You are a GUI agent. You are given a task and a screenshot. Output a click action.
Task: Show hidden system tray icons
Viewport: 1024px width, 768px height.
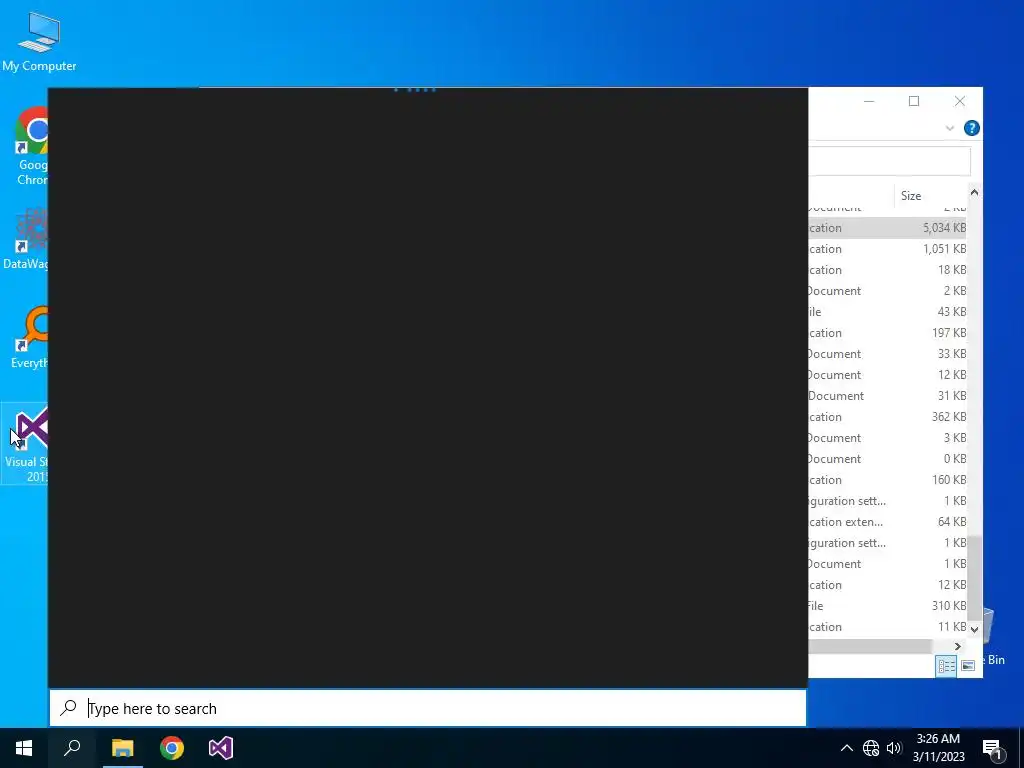click(x=846, y=748)
